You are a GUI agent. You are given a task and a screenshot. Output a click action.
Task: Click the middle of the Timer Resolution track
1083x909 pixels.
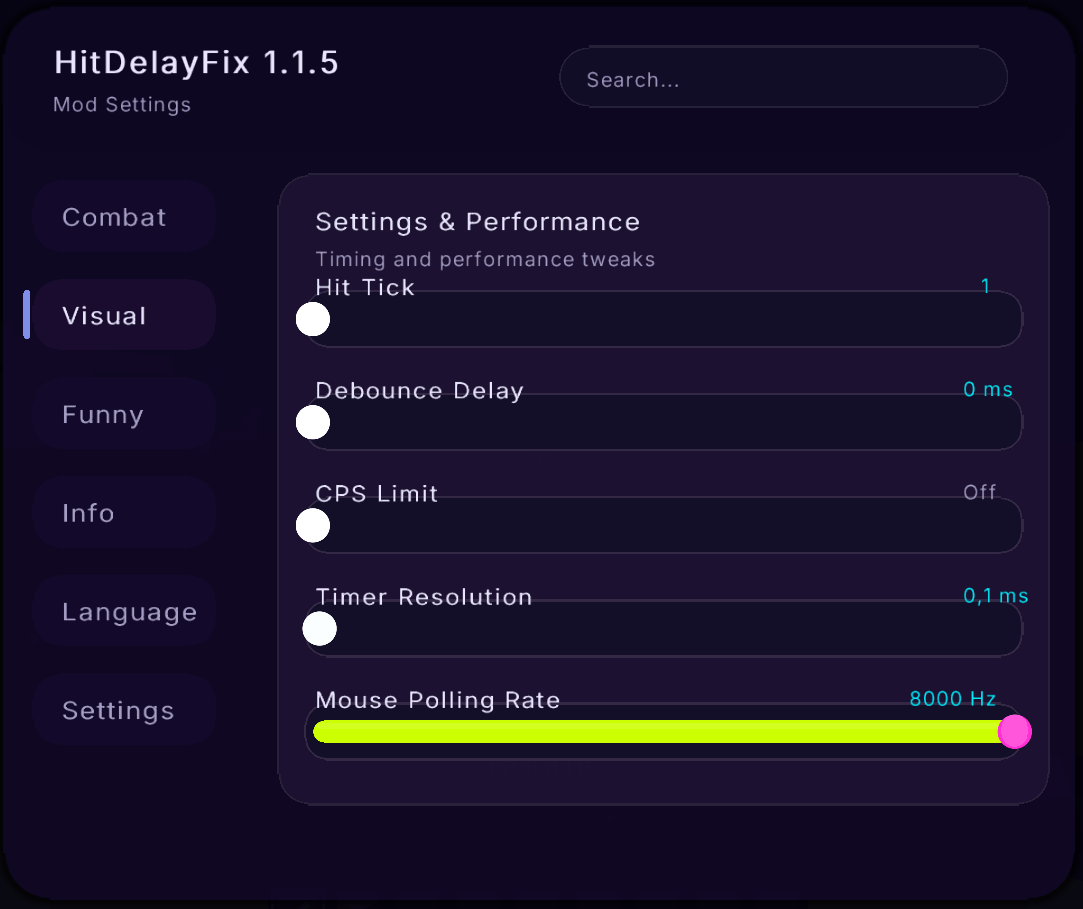coord(664,629)
